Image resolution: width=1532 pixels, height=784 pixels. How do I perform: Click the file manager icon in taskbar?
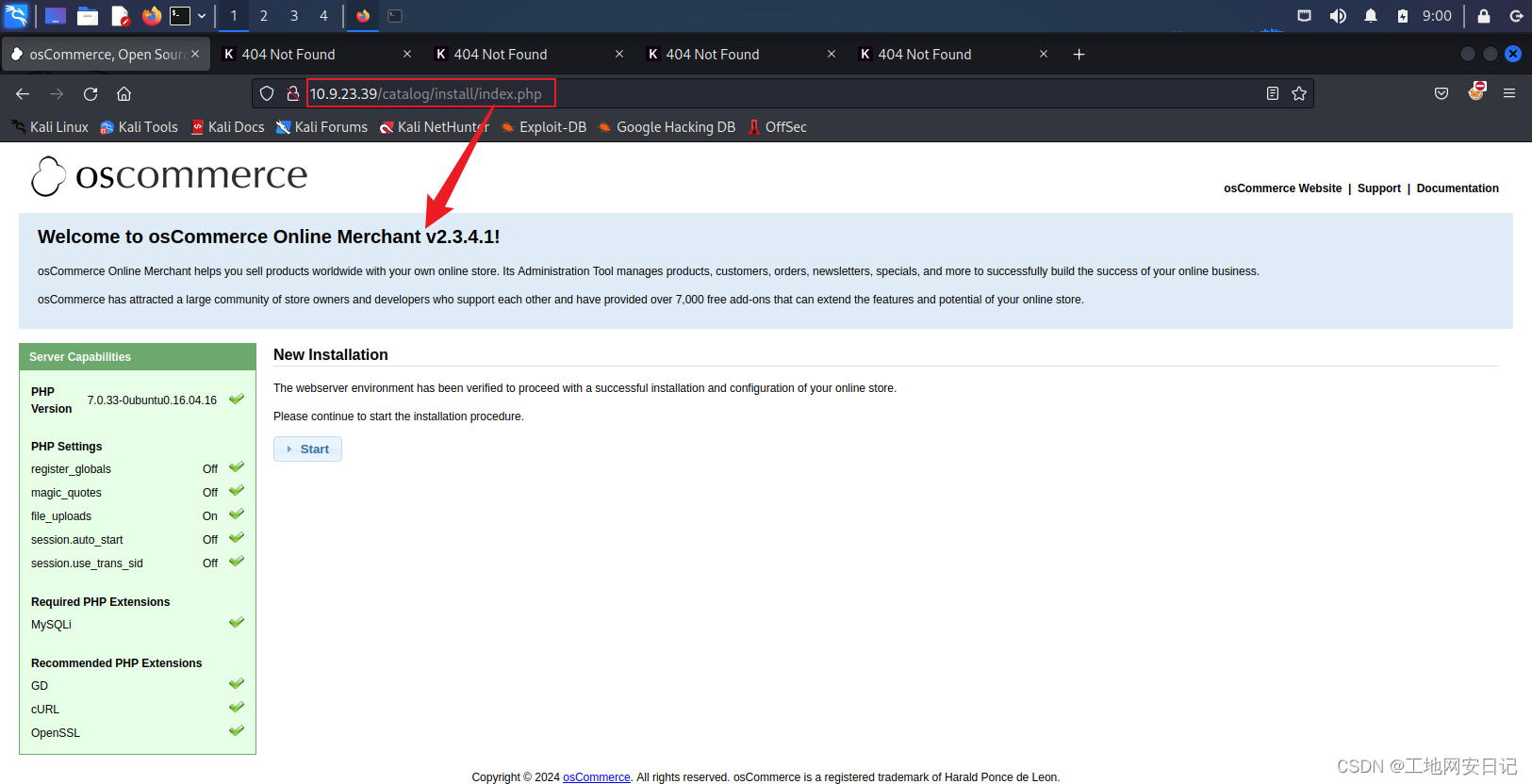pos(88,16)
